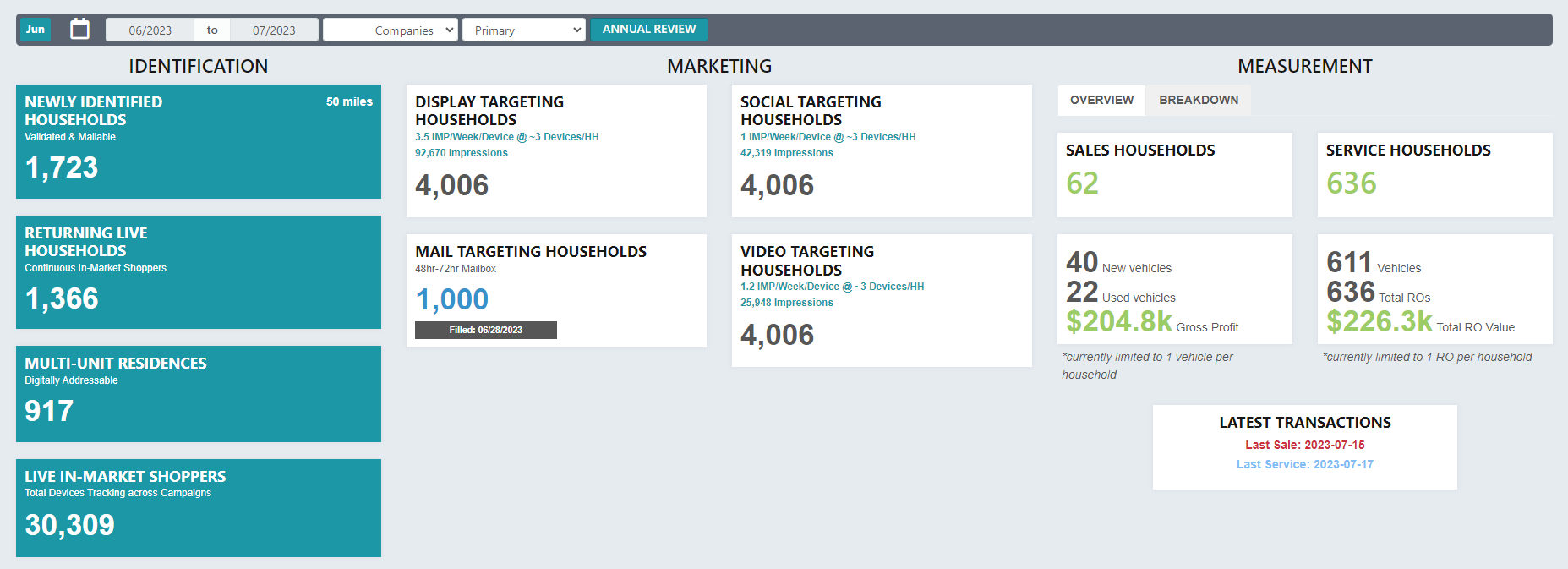Expand the Primary dropdown

click(x=524, y=30)
